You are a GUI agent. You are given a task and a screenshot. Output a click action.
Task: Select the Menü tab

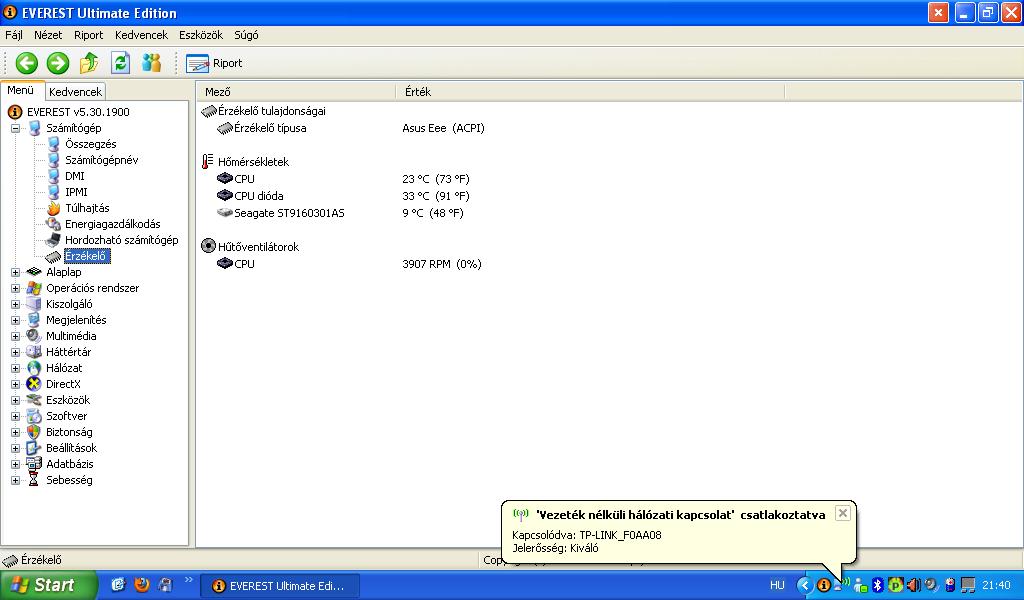tap(21, 90)
